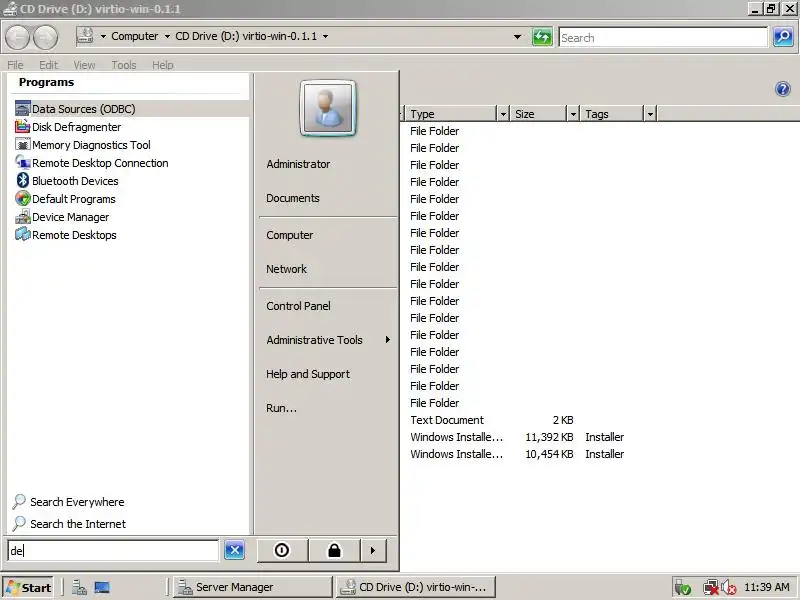Open Remote Desktops icon
The height and width of the screenshot is (600, 800).
(22, 235)
